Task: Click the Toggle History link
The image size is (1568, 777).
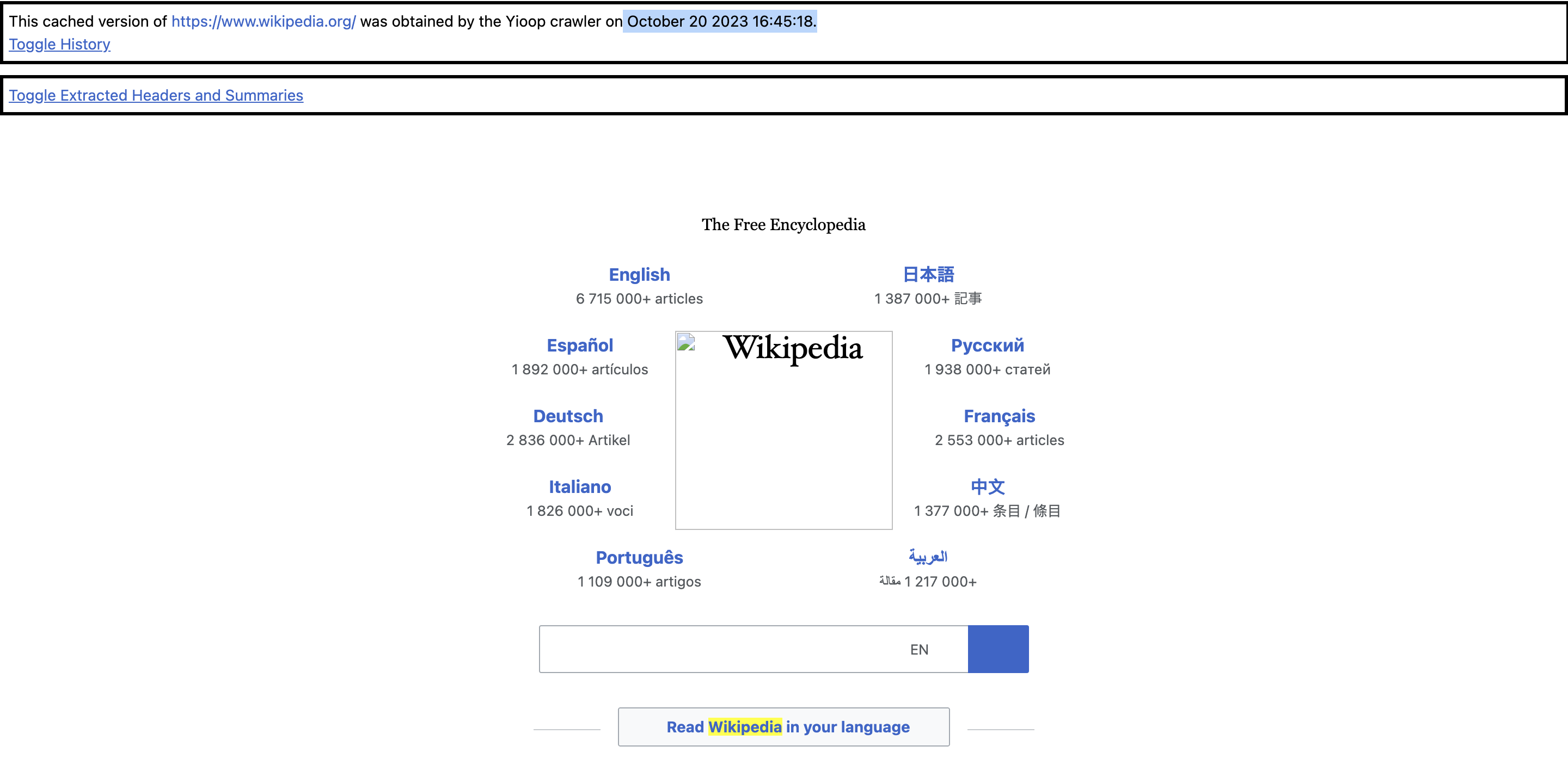Action: 60,45
